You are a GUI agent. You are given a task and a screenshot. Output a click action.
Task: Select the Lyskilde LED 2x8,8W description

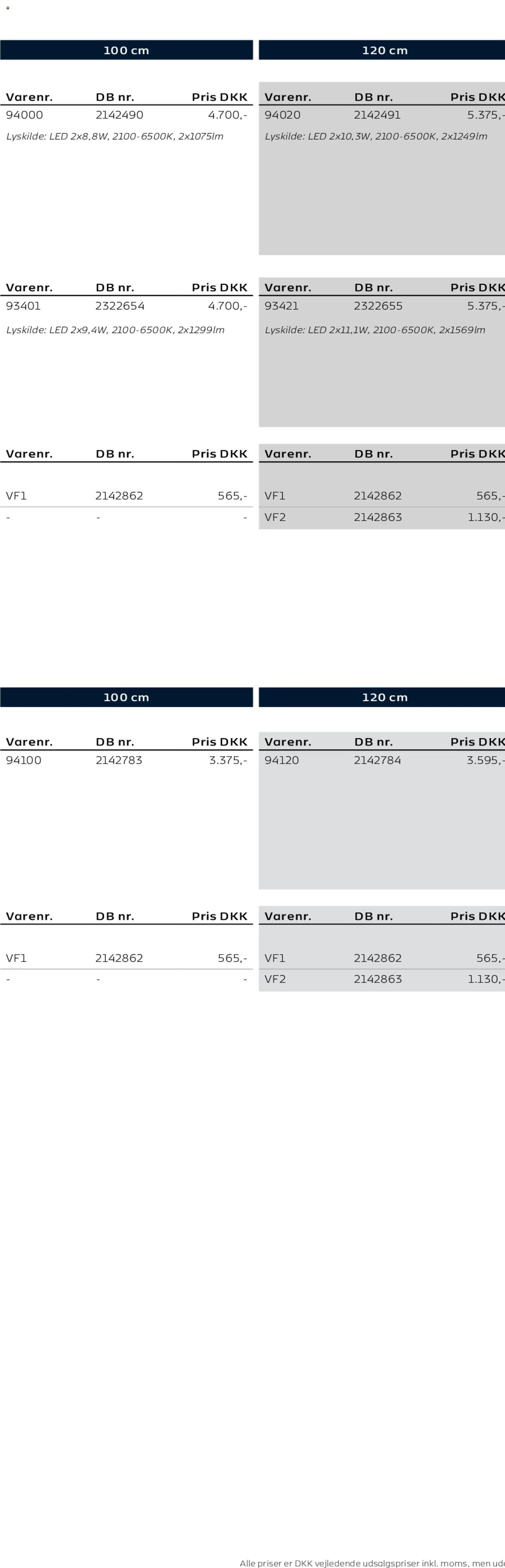[x=115, y=136]
